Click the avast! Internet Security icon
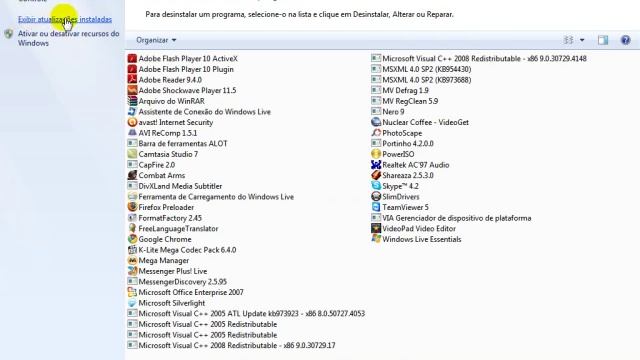Image resolution: width=640 pixels, height=360 pixels. [132, 122]
